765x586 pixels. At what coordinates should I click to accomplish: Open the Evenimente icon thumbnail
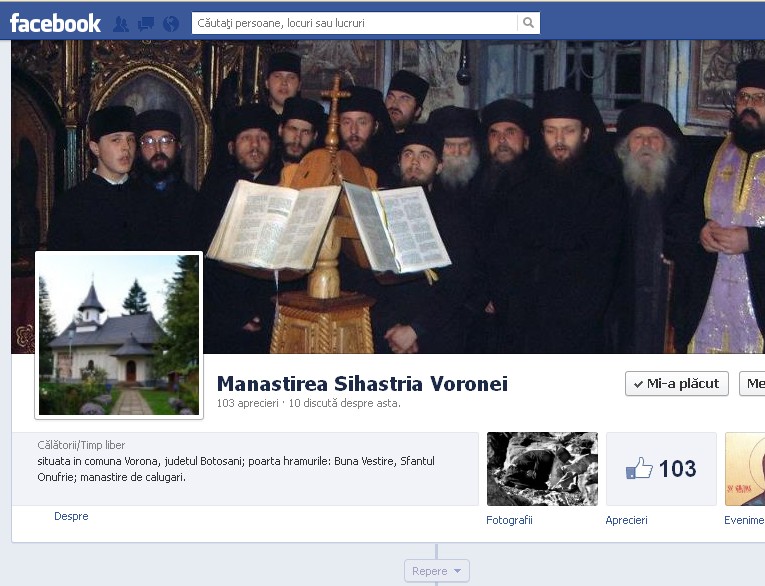tap(745, 468)
